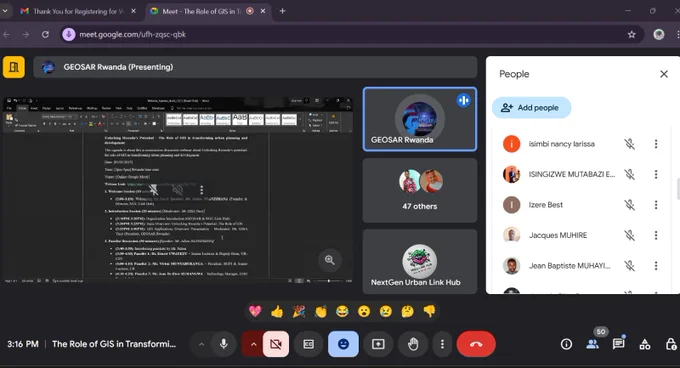Image resolution: width=680 pixels, height=368 pixels.
Task: Expand audio settings chevron beside microphone
Action: tap(201, 344)
